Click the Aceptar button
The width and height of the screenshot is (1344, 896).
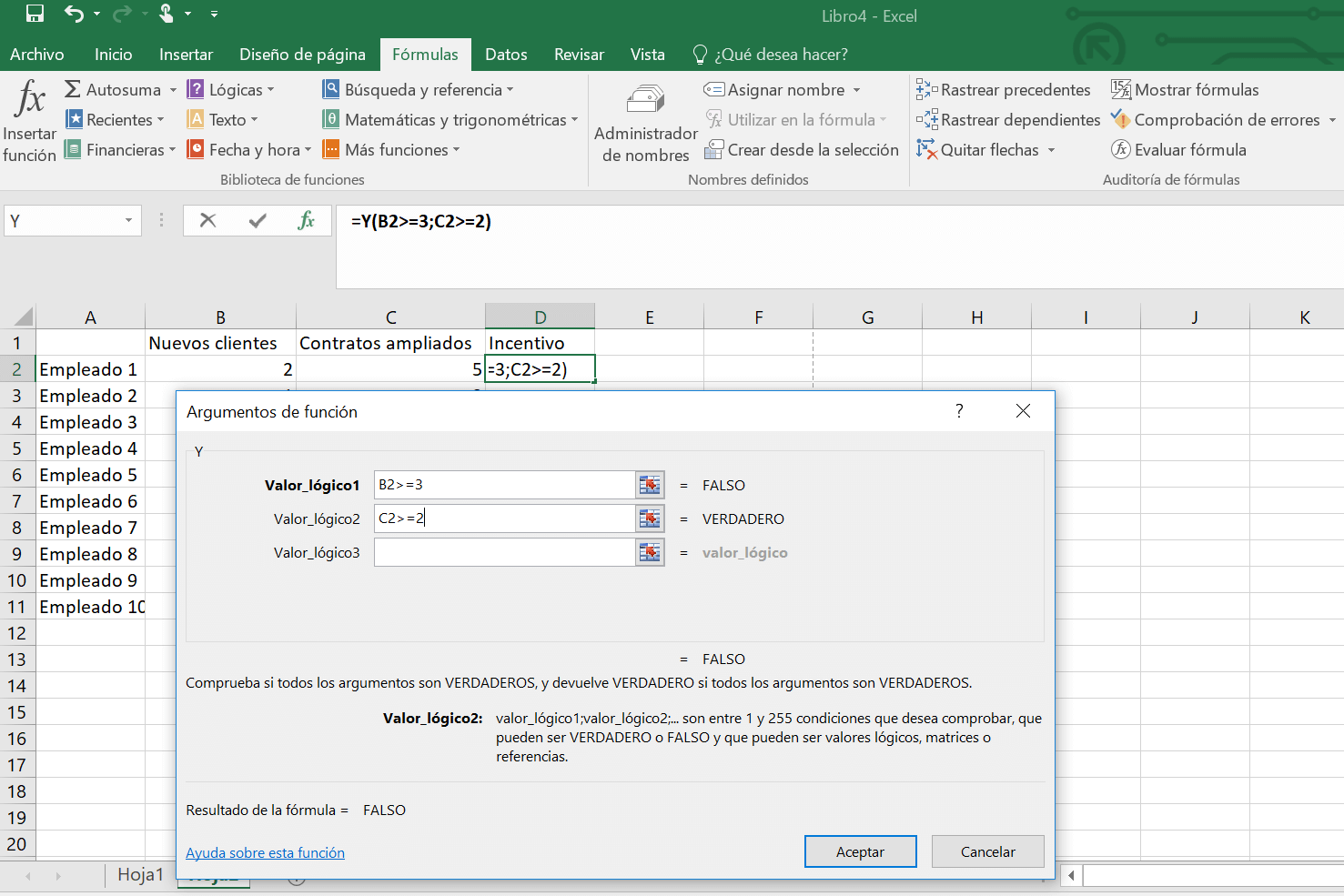[x=860, y=851]
